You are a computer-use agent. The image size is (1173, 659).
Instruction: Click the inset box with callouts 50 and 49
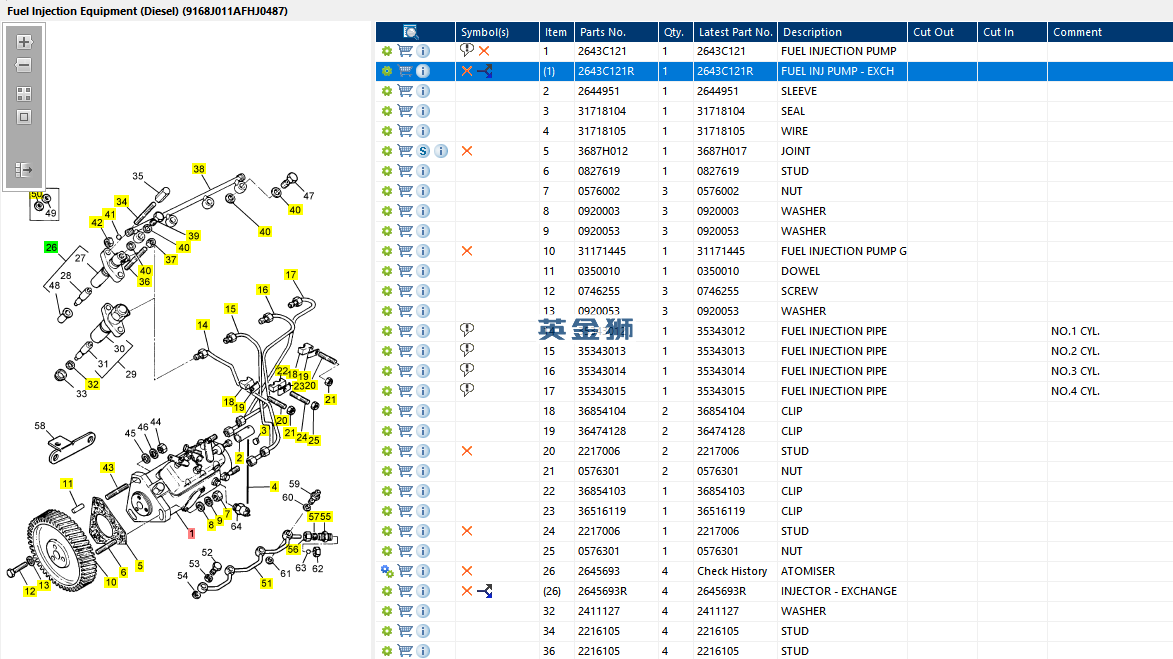tap(44, 204)
